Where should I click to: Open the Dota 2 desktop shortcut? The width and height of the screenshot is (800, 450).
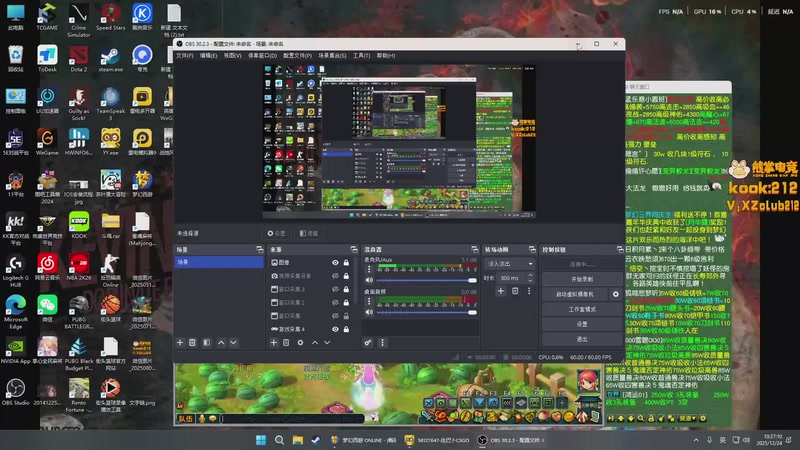(79, 59)
